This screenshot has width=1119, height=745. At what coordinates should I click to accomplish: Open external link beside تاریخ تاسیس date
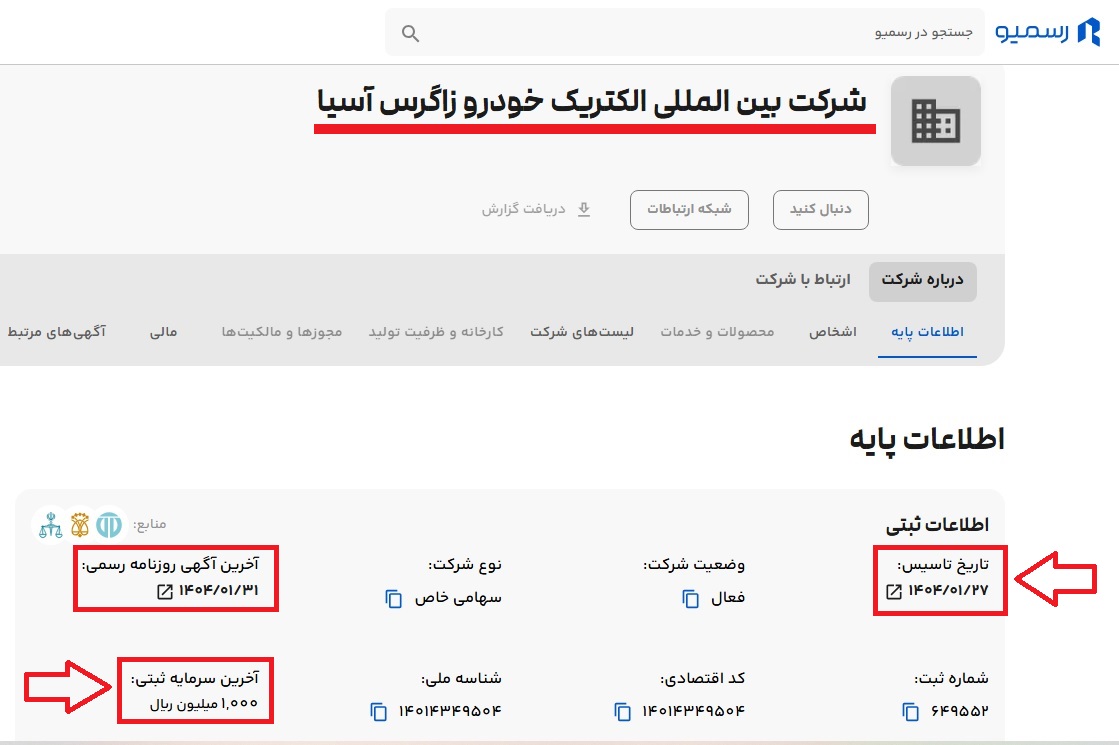893,591
